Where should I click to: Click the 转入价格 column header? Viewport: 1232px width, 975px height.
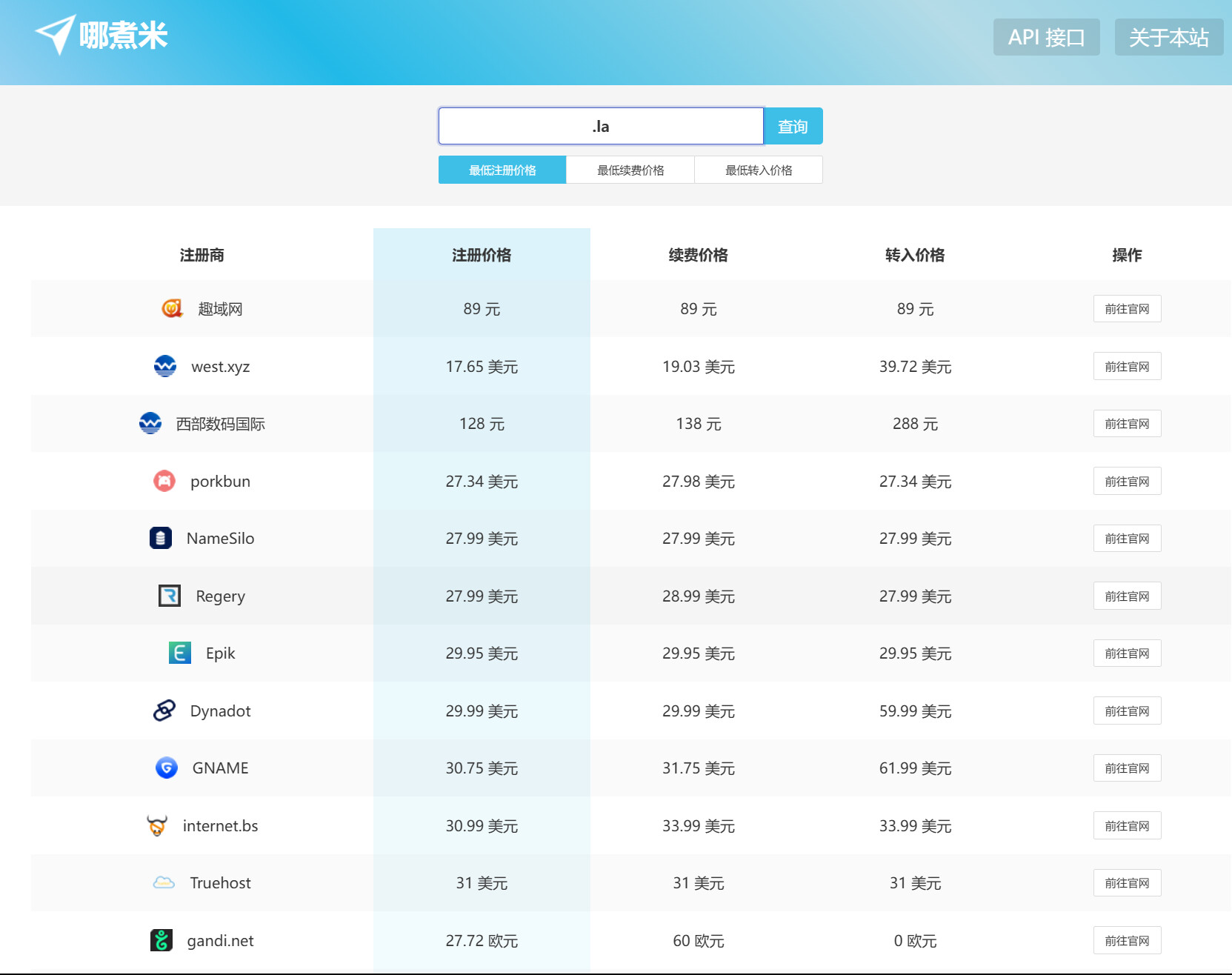point(915,255)
